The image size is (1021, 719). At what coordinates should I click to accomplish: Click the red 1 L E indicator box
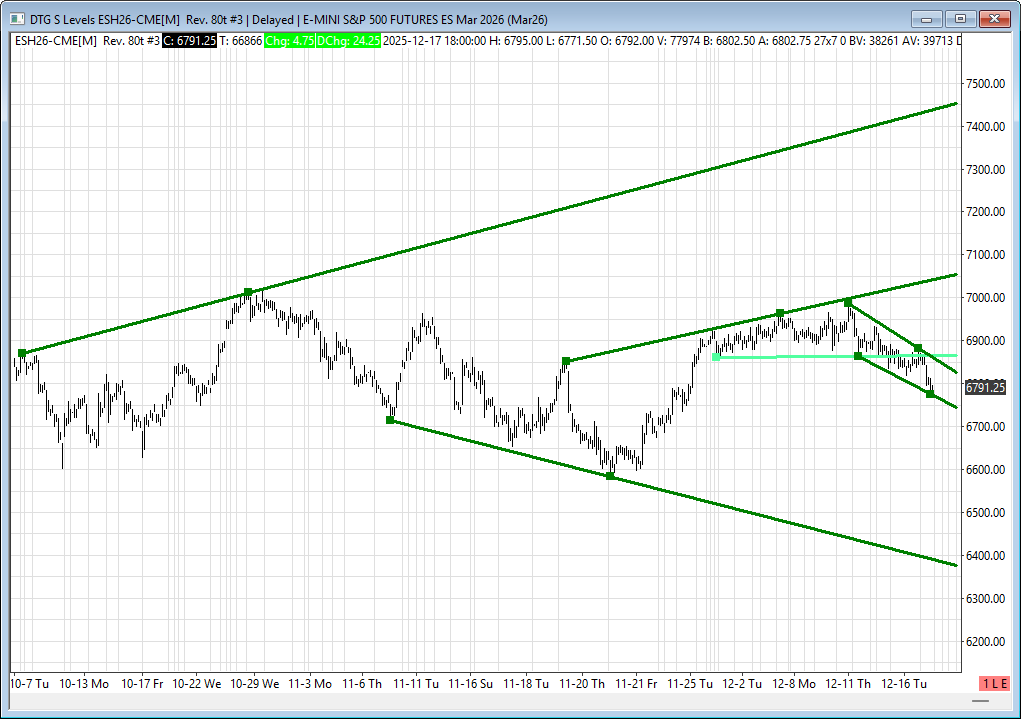coord(994,683)
